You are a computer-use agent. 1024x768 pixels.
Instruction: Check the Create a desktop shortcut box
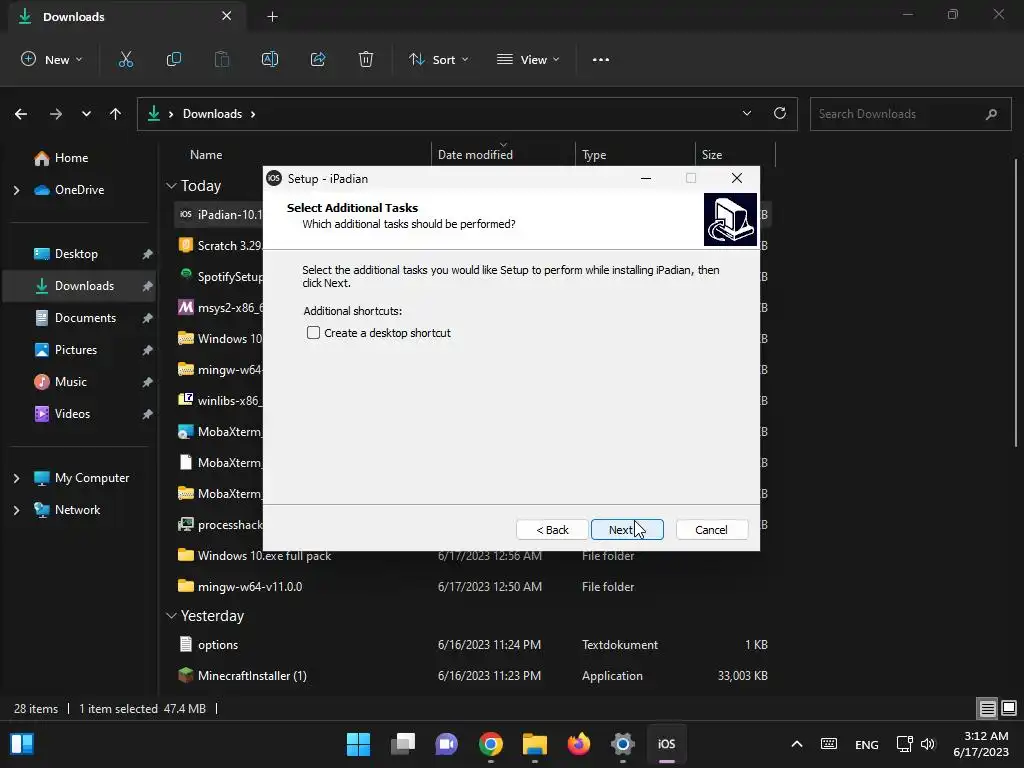click(x=313, y=333)
